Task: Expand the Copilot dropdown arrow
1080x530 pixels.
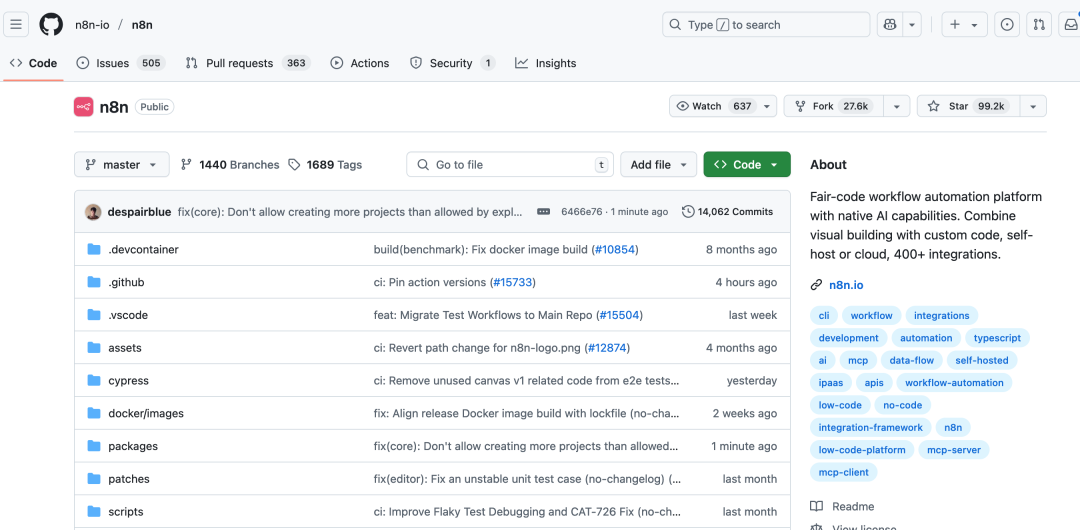Action: click(x=912, y=25)
